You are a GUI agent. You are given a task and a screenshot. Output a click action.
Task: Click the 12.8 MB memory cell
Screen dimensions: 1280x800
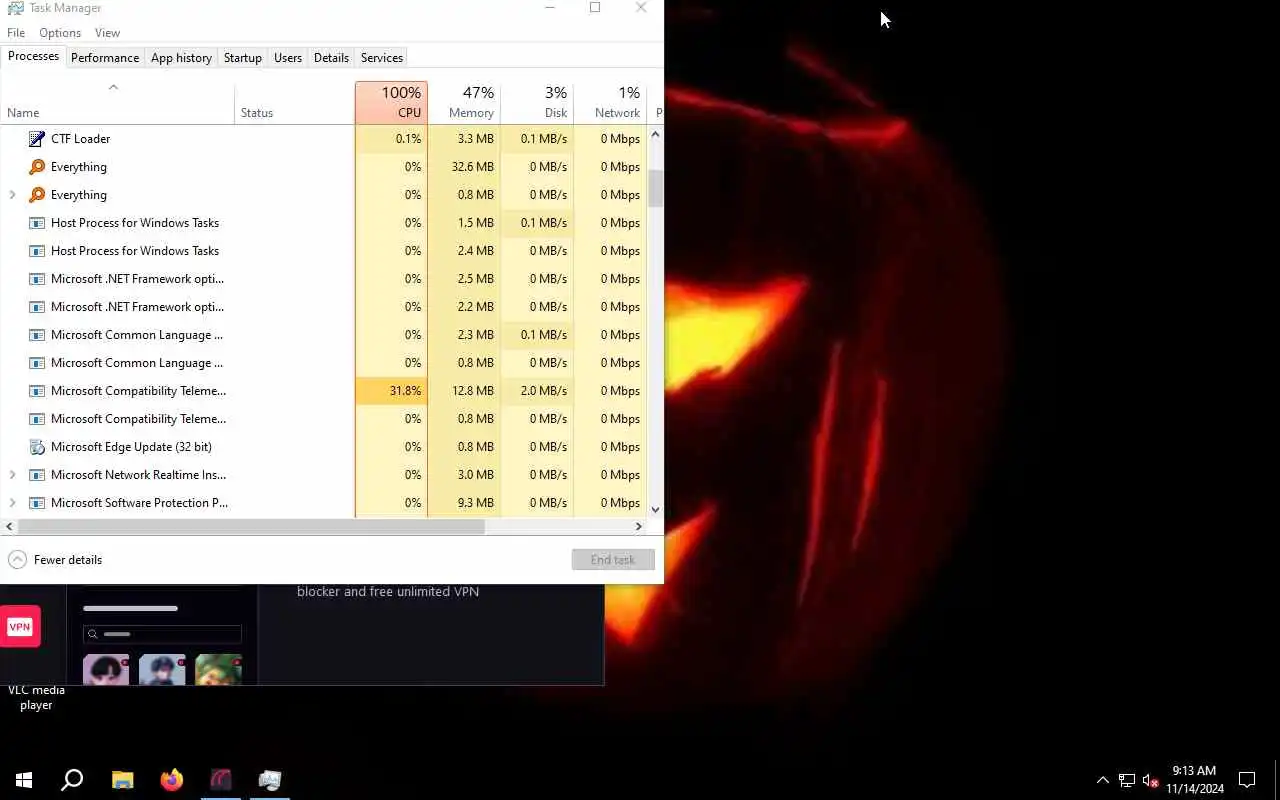coord(464,391)
